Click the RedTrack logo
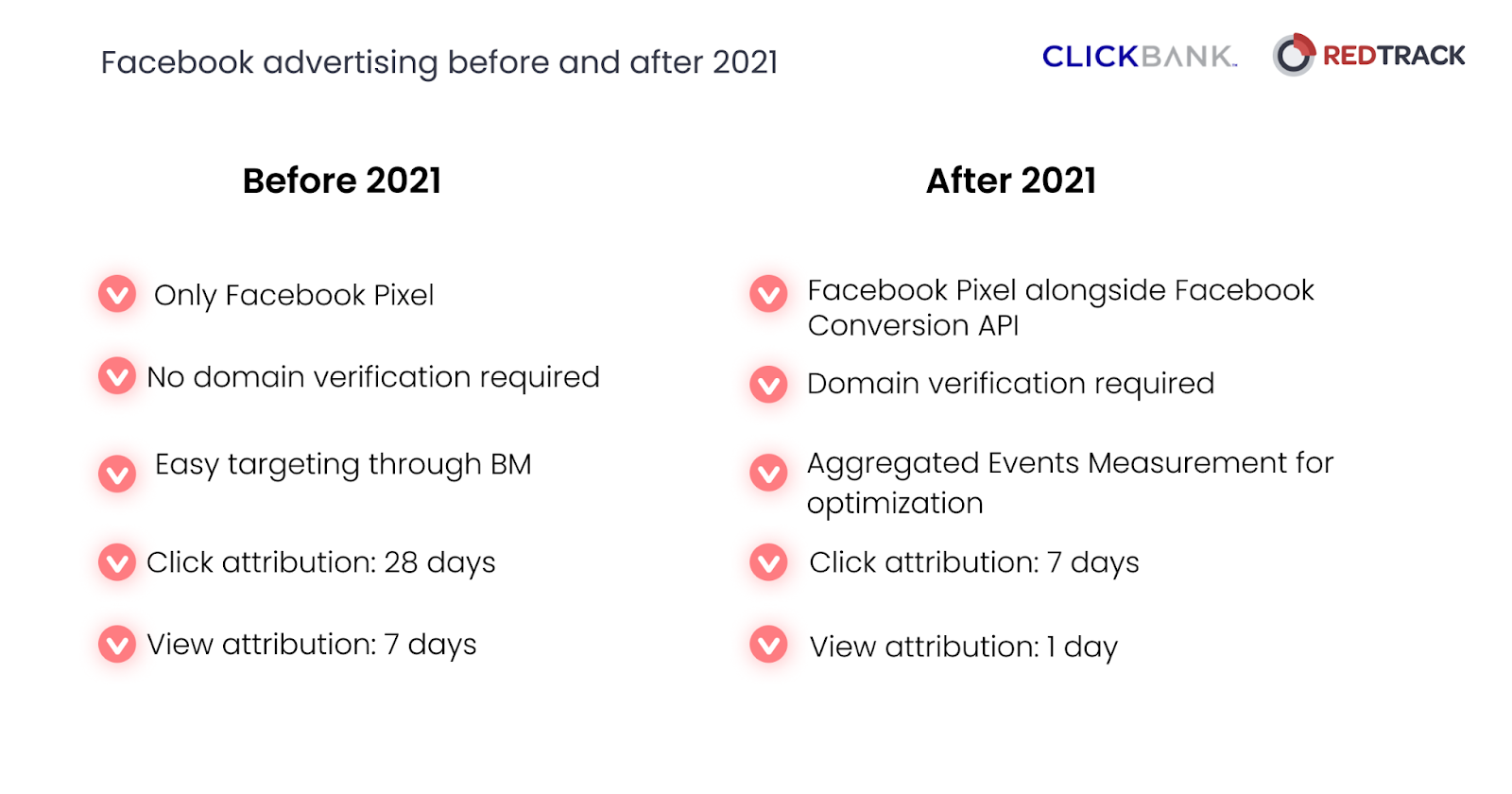The width and height of the screenshot is (1512, 794). click(1368, 55)
